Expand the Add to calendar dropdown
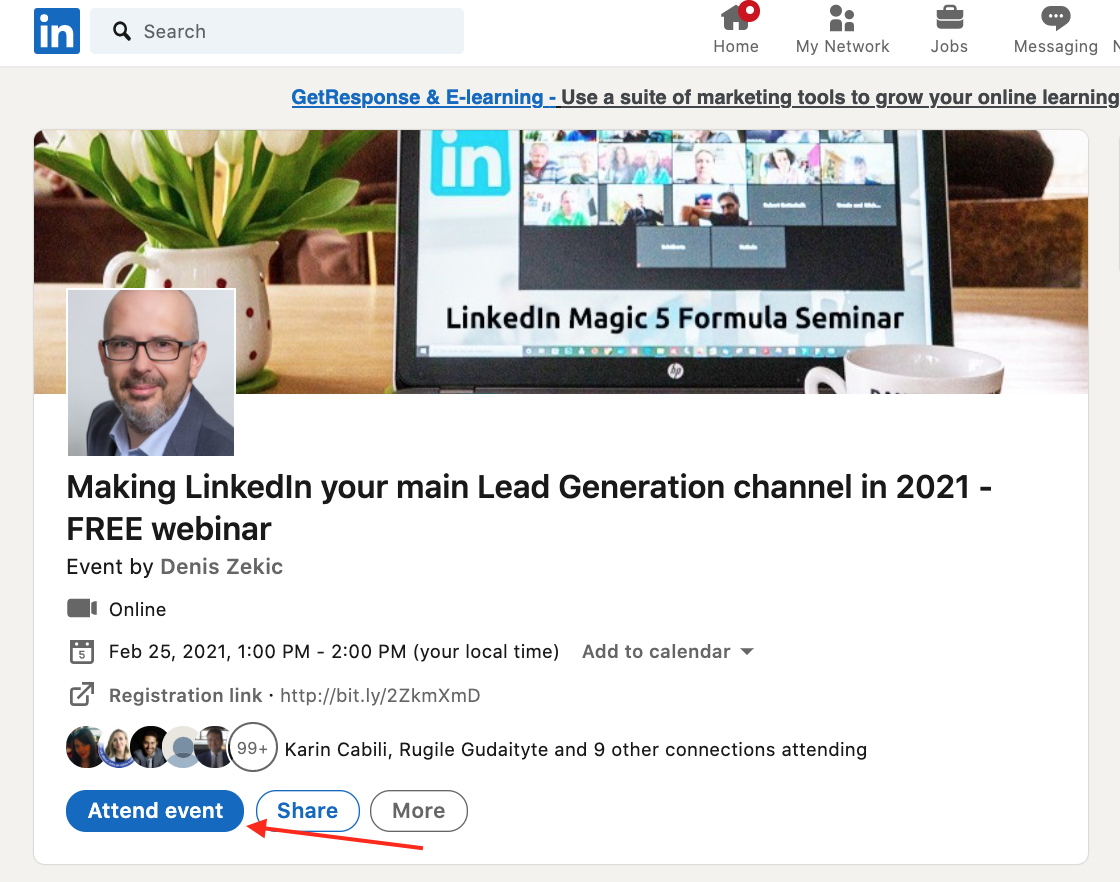Image resolution: width=1120 pixels, height=882 pixels. [668, 651]
